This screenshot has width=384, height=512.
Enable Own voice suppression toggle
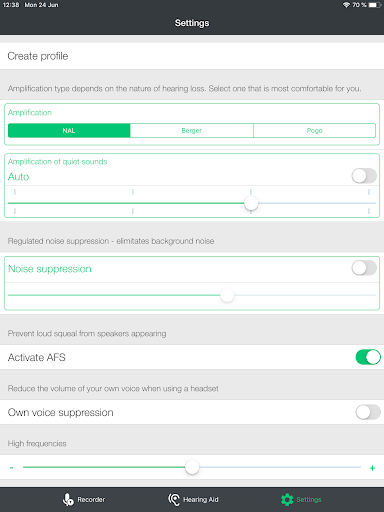[x=368, y=412]
